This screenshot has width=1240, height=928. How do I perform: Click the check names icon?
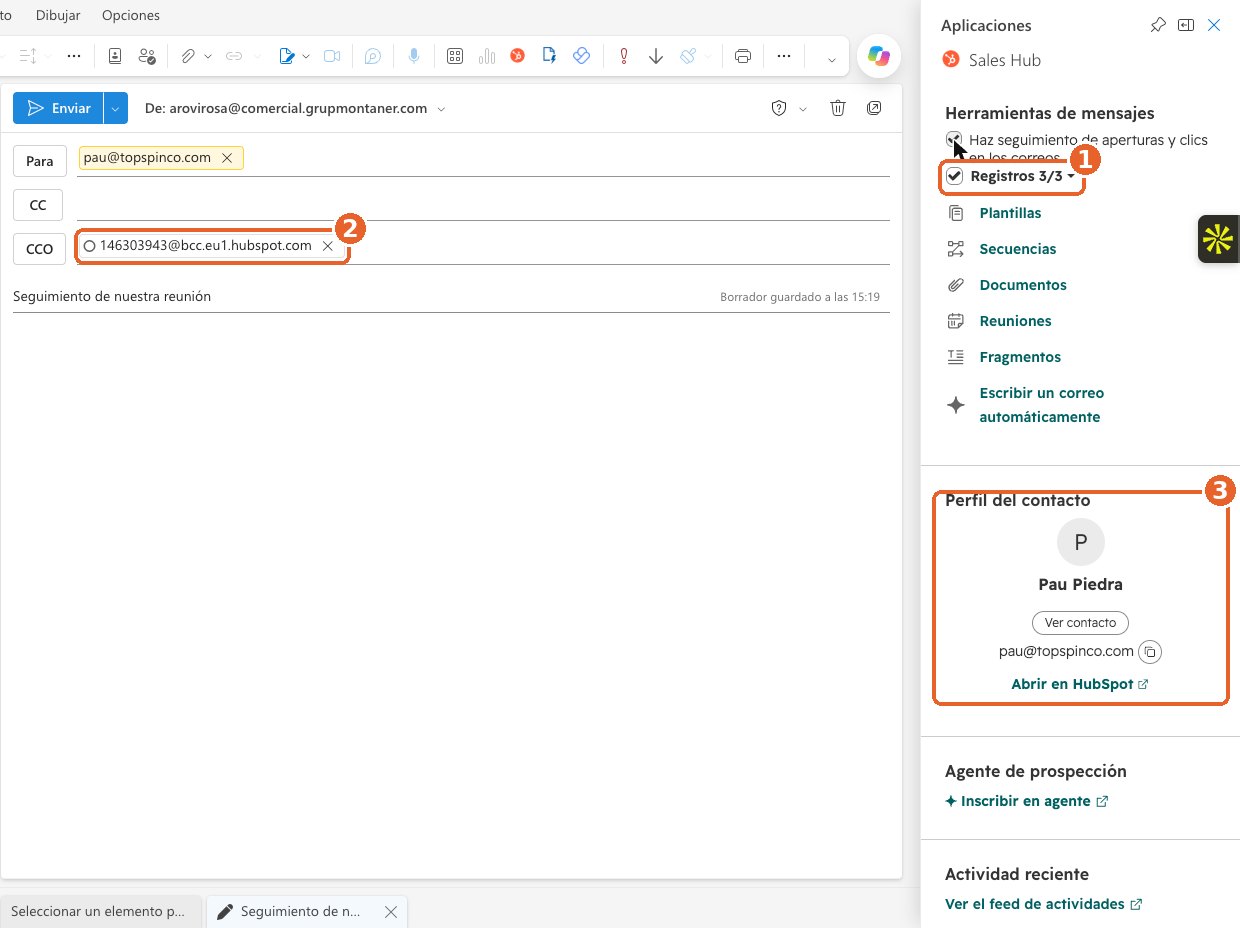coord(147,56)
